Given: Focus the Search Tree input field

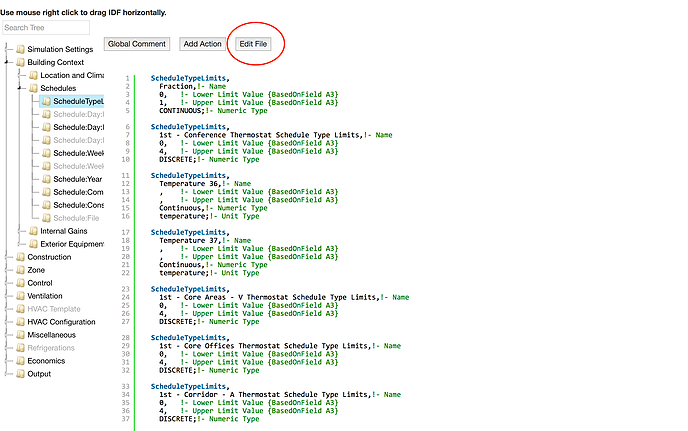Looking at the screenshot, I should pyautogui.click(x=46, y=28).
